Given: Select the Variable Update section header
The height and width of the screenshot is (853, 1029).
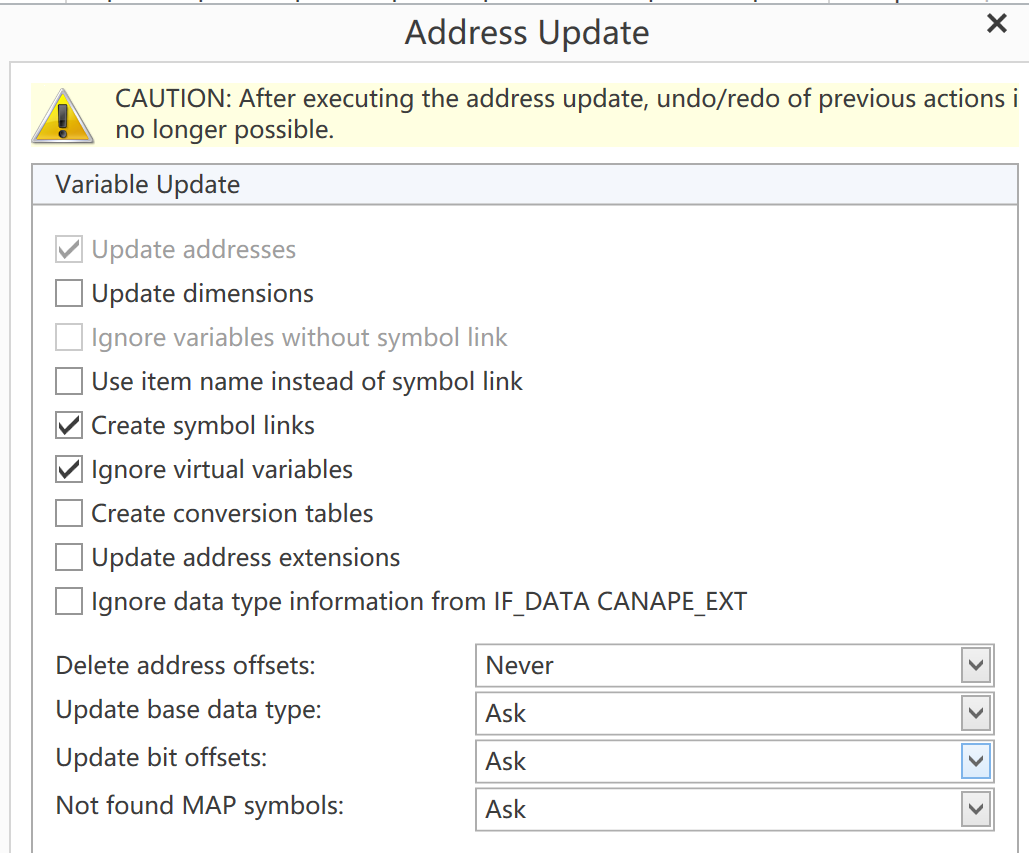Looking at the screenshot, I should pyautogui.click(x=148, y=185).
